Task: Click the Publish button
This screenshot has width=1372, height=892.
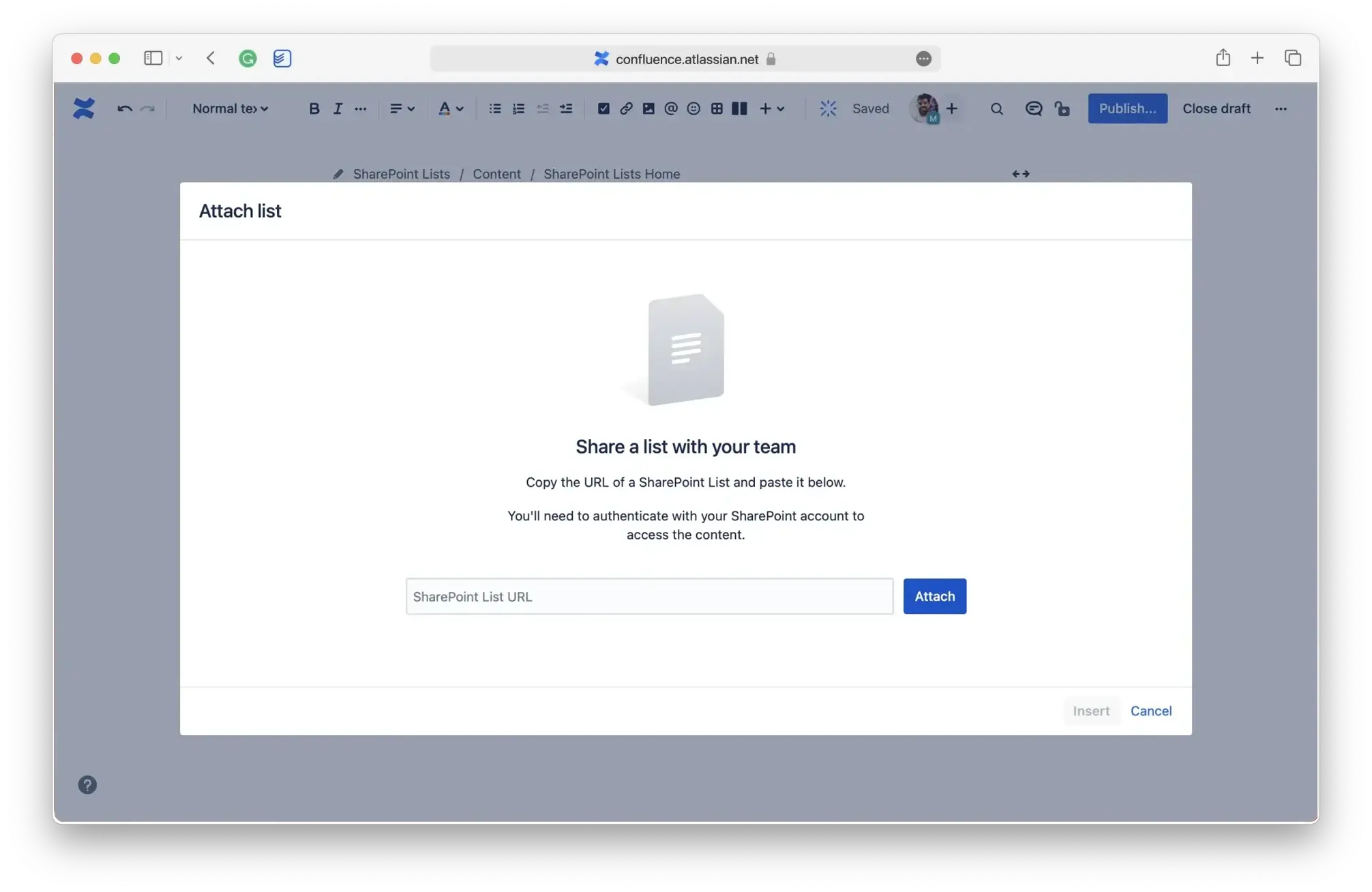Action: click(x=1128, y=108)
